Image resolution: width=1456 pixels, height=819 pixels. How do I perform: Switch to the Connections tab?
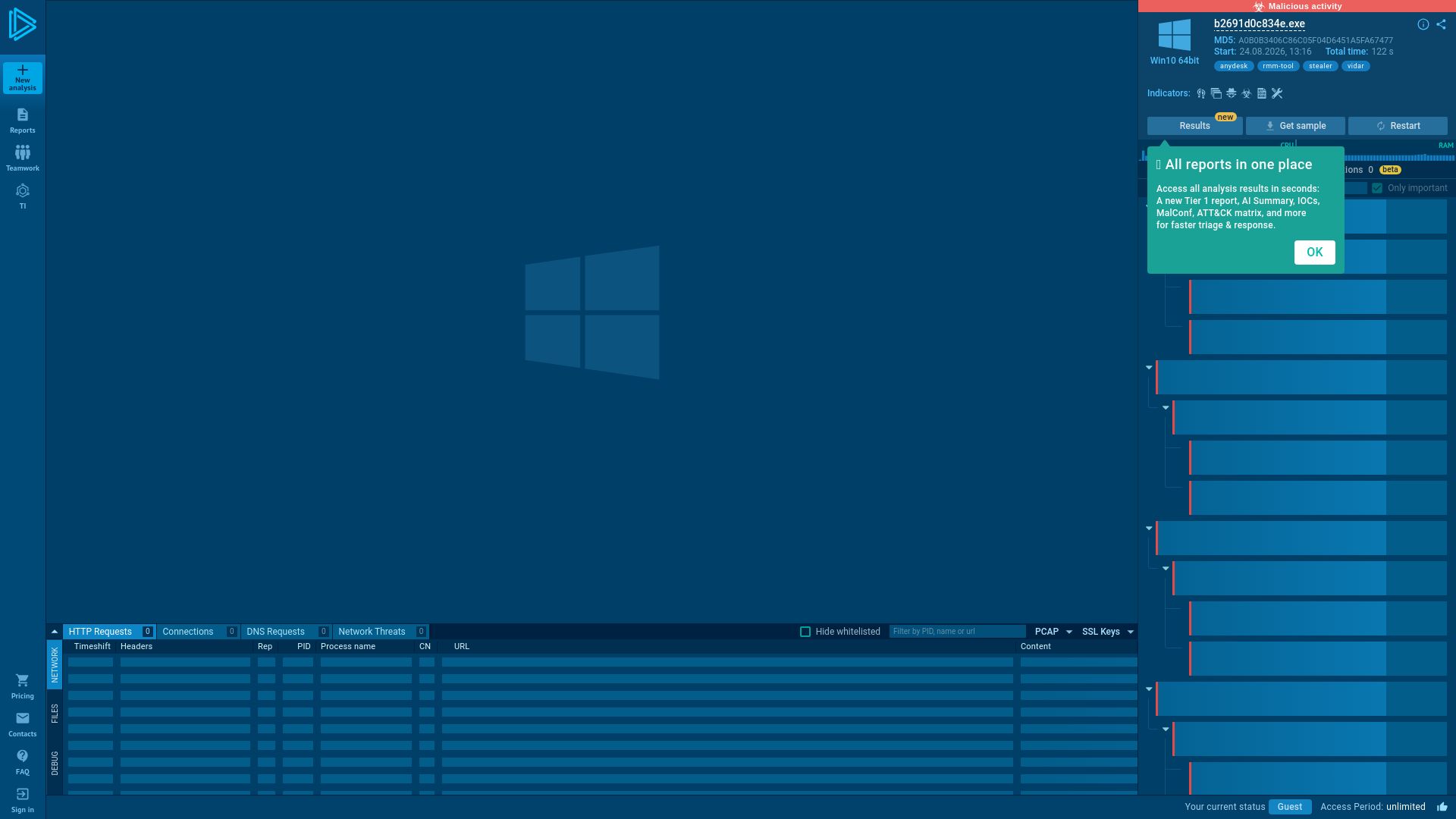click(x=199, y=632)
